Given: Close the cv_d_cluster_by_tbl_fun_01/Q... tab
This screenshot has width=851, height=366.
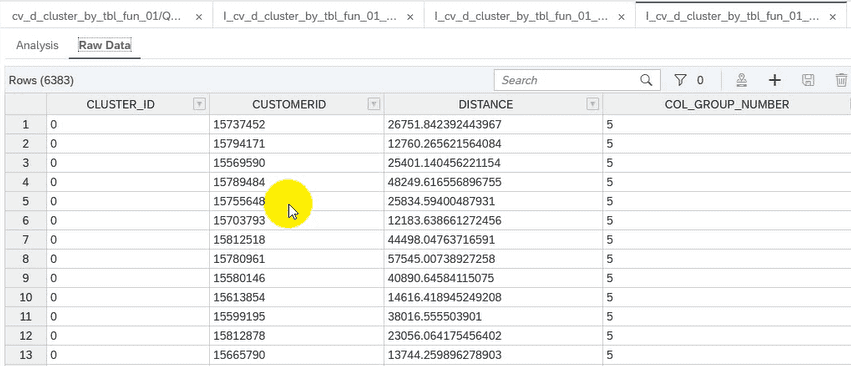Looking at the screenshot, I should tap(199, 17).
